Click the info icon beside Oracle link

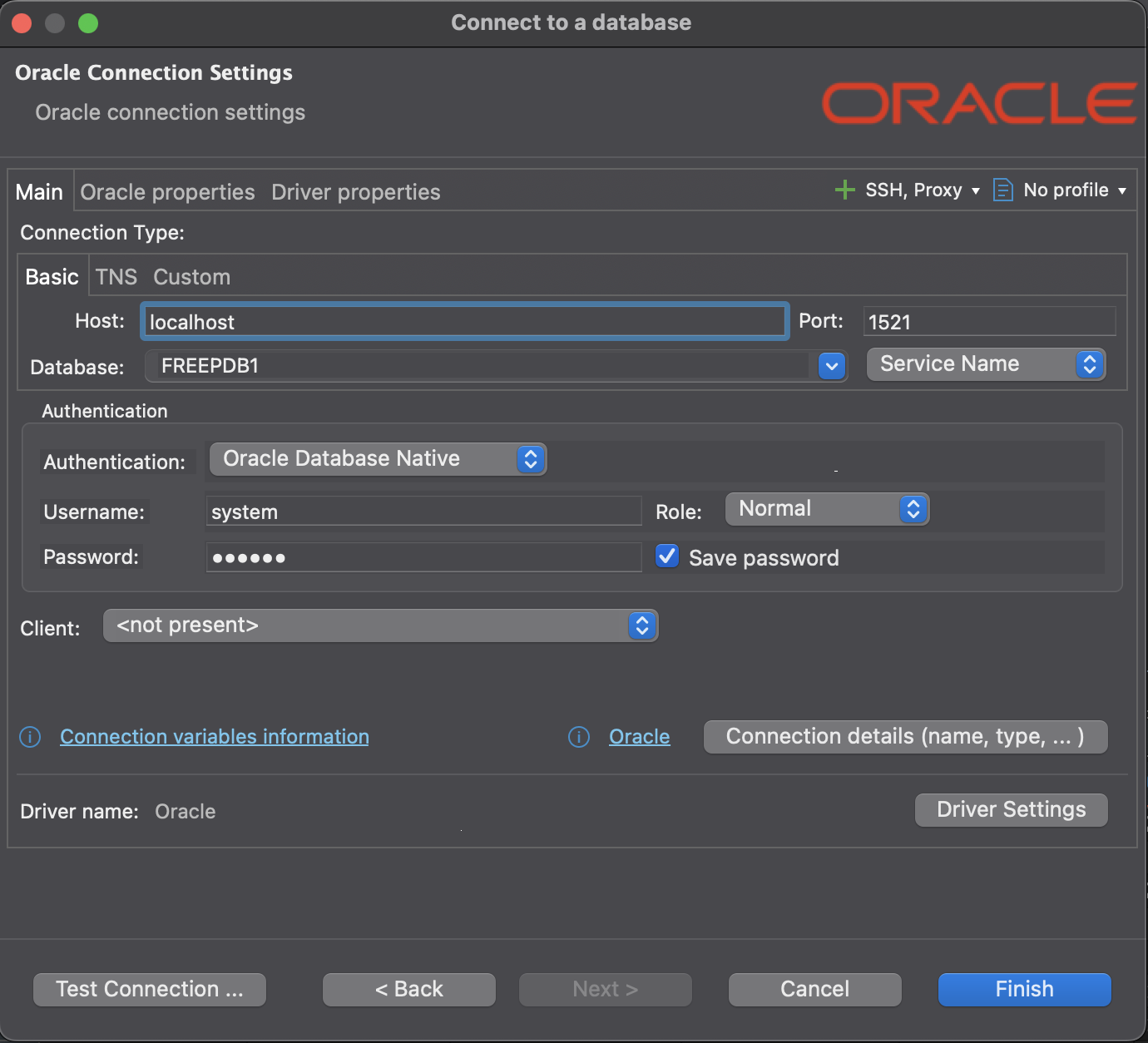click(x=579, y=737)
